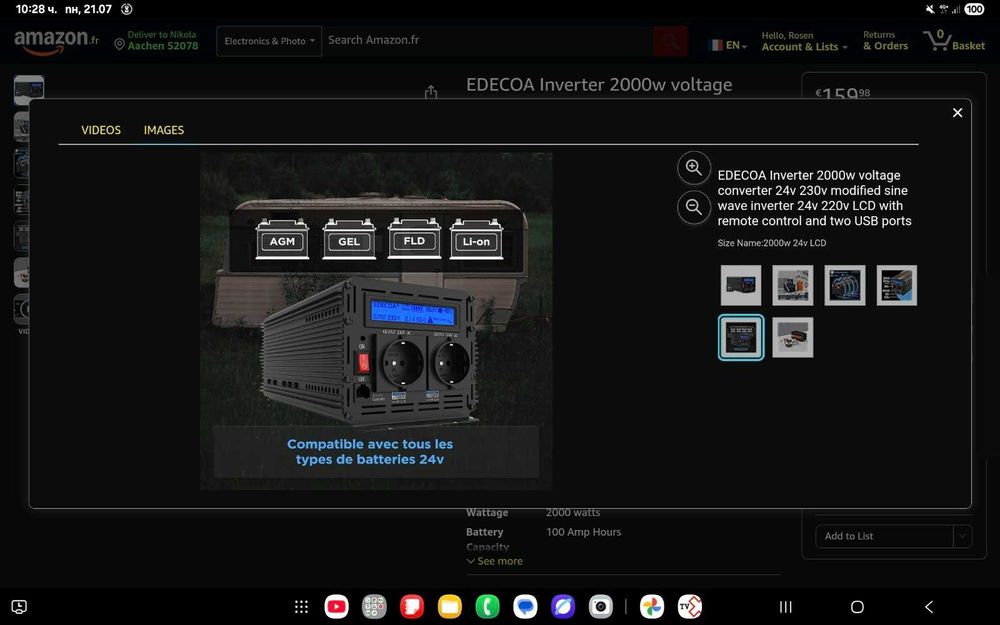
Task: Open the TV app icon in taskbar
Action: click(690, 607)
